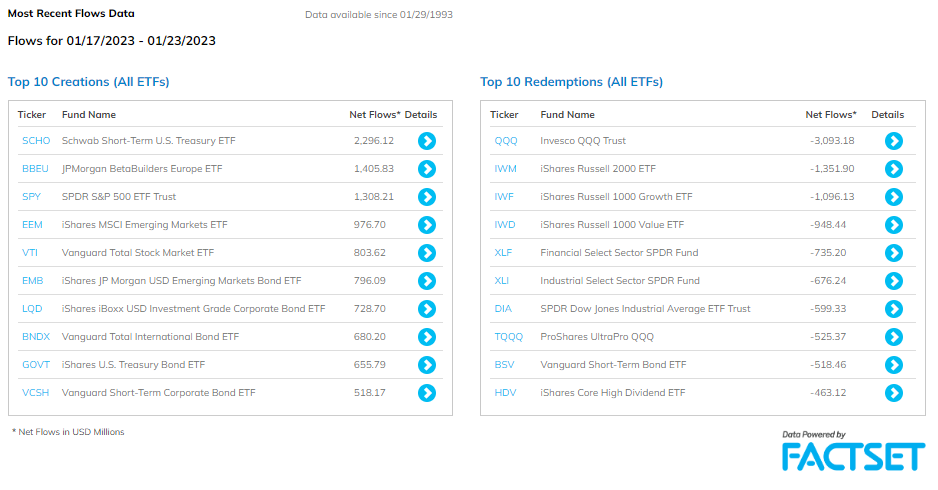Click Fund Name header in Redemptions table
This screenshot has width=938, height=490.
567,114
